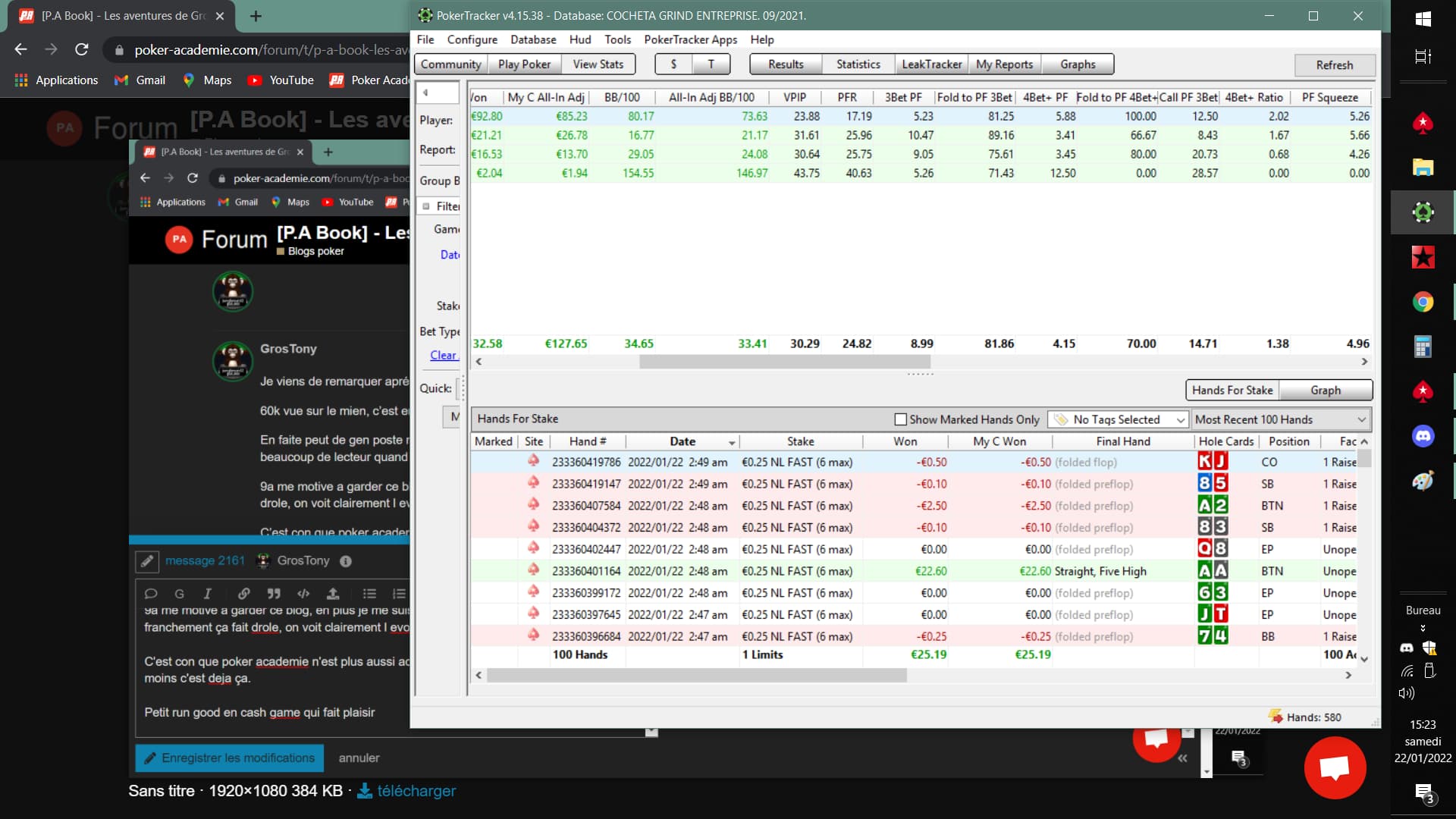
Task: Switch to the My Reports tab
Action: pos(1004,64)
